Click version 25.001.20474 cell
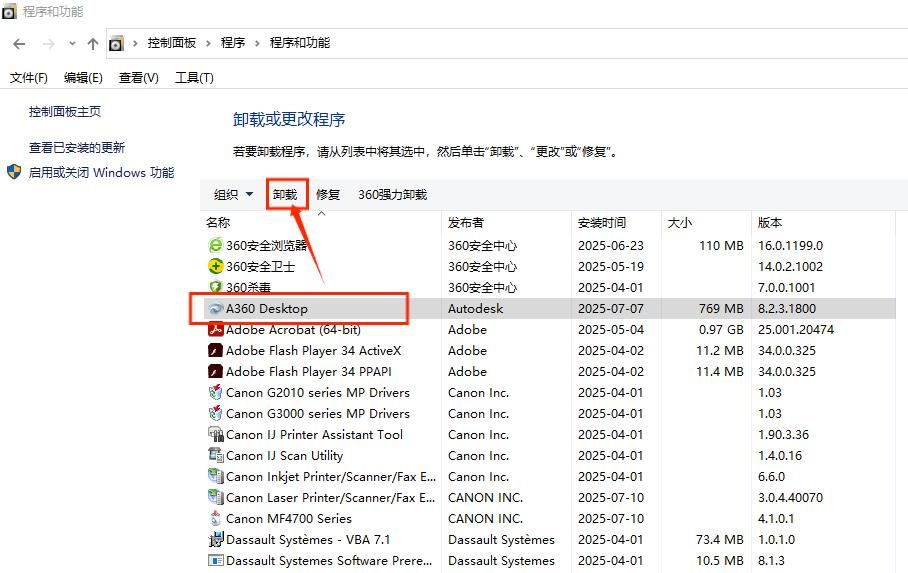Image resolution: width=908 pixels, height=573 pixels. tap(796, 330)
